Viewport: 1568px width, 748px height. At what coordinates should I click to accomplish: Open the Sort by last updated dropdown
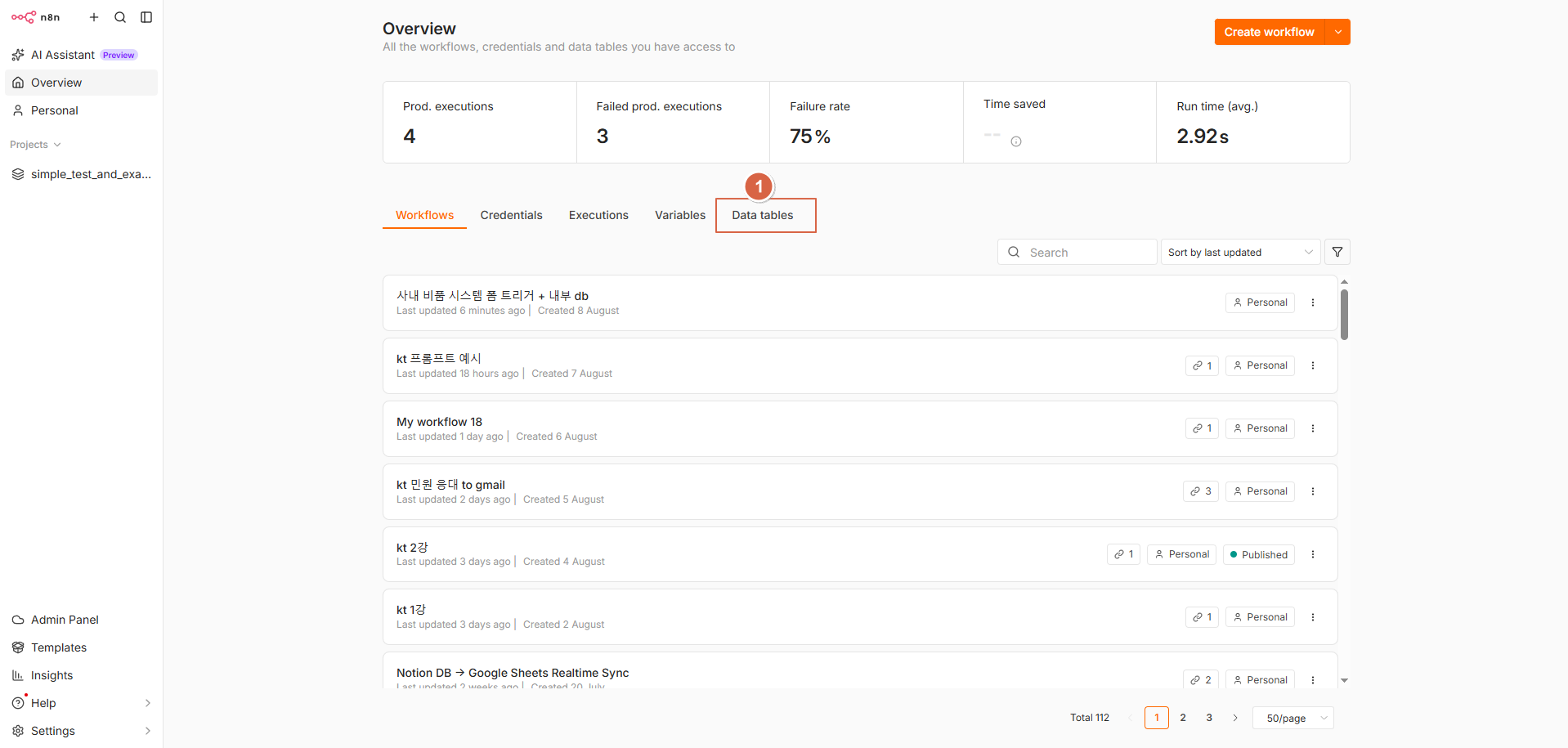click(1240, 252)
